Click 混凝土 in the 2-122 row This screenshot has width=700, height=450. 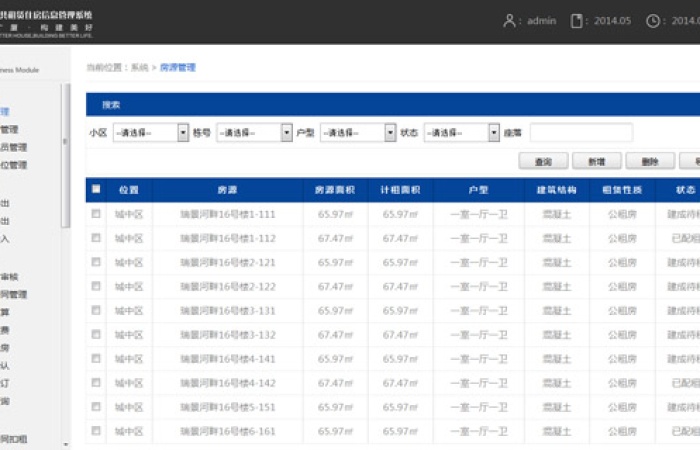[x=557, y=287]
